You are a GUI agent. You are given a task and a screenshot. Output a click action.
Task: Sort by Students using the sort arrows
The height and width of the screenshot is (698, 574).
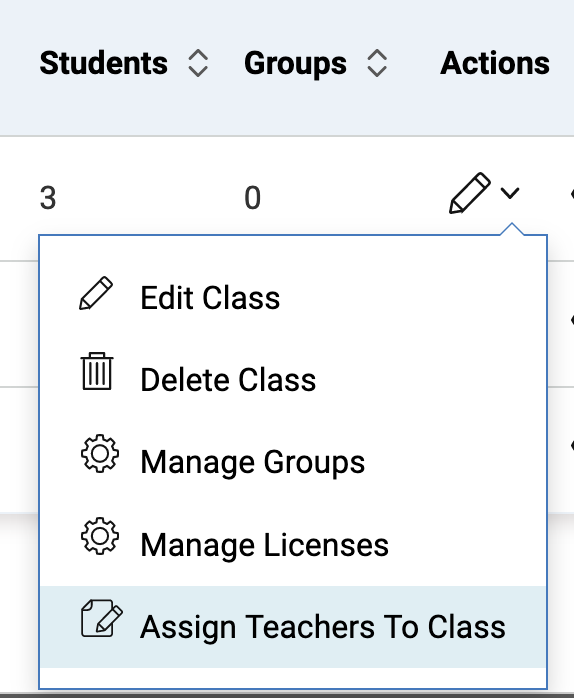[x=198, y=63]
